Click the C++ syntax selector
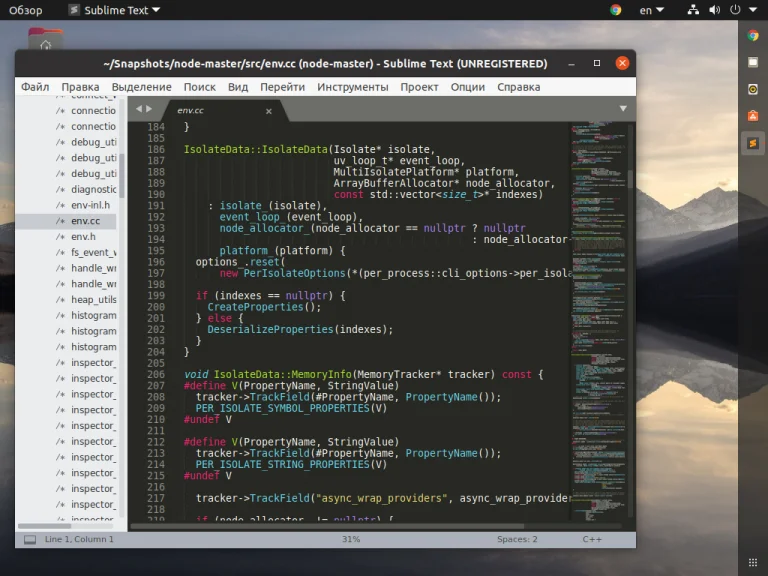The image size is (768, 576). (592, 540)
